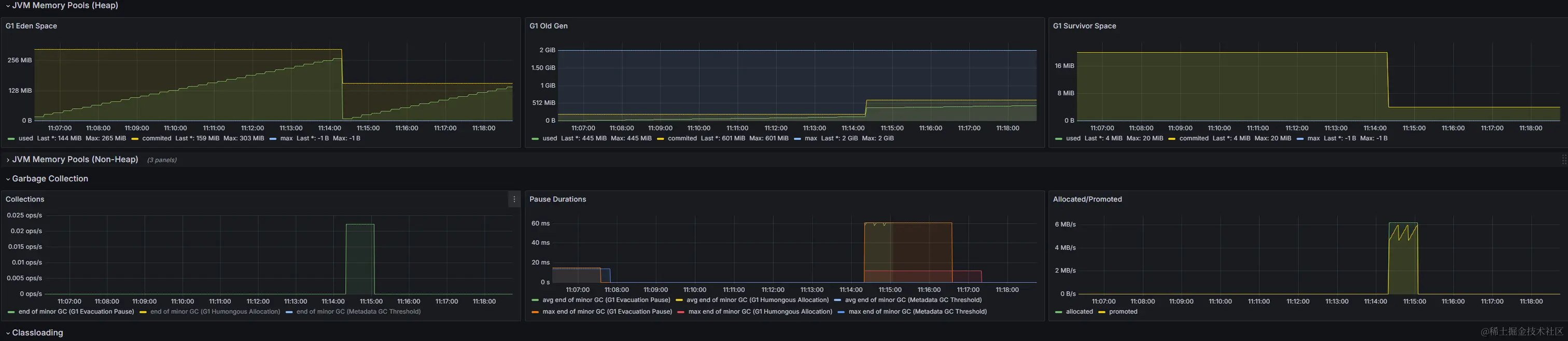This screenshot has width=1568, height=341.
Task: Click the '16 MiB' axis label in G1 Survivor Space
Action: [1065, 66]
